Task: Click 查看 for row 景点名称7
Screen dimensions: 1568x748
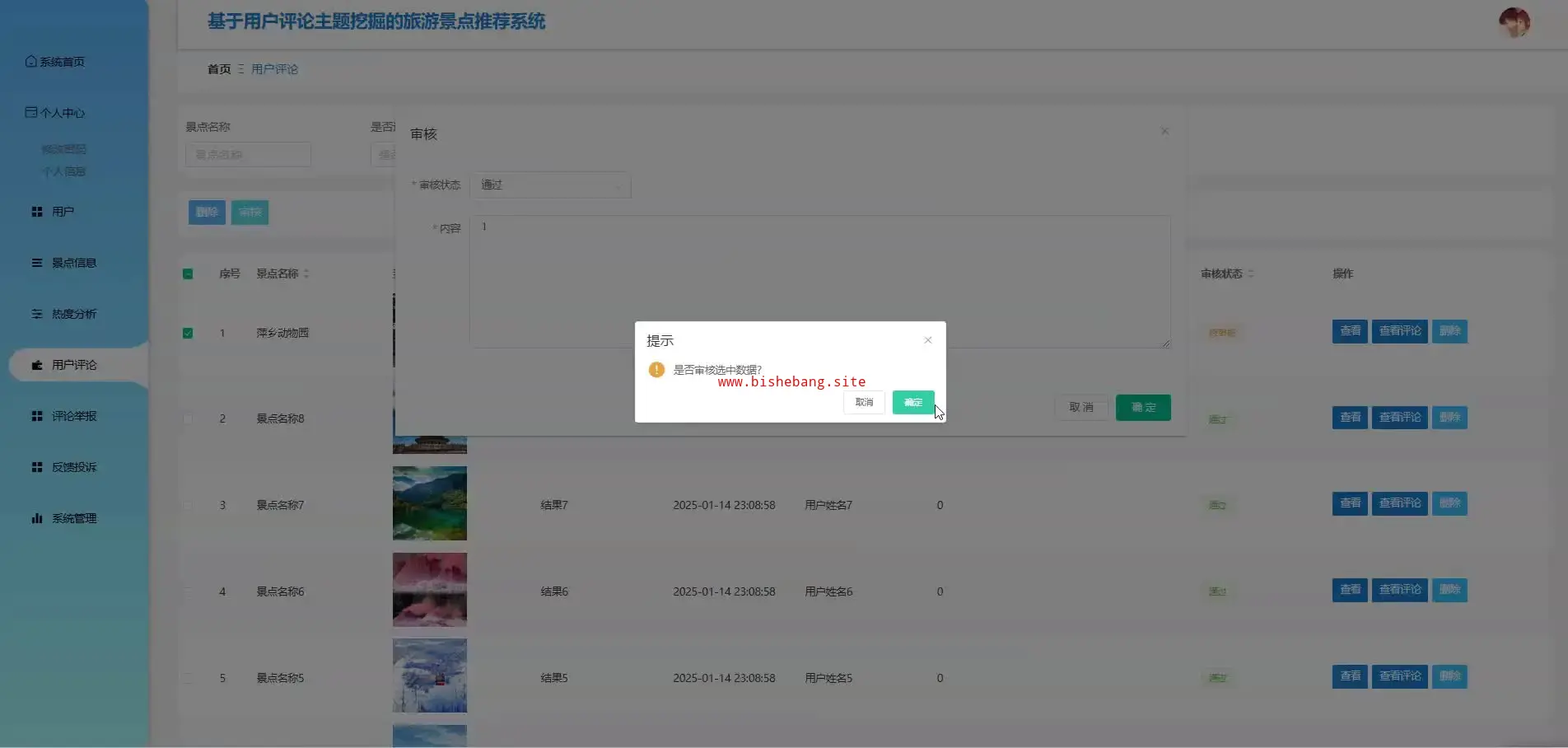Action: 1350,503
